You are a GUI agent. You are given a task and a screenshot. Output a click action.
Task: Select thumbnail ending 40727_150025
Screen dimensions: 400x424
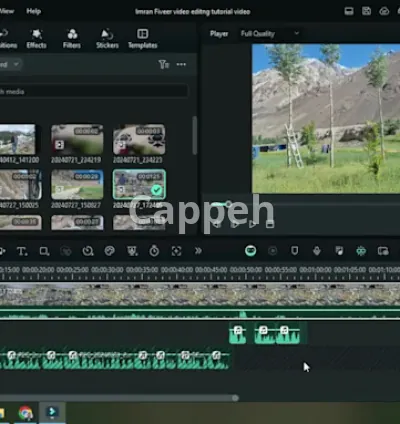20,184
